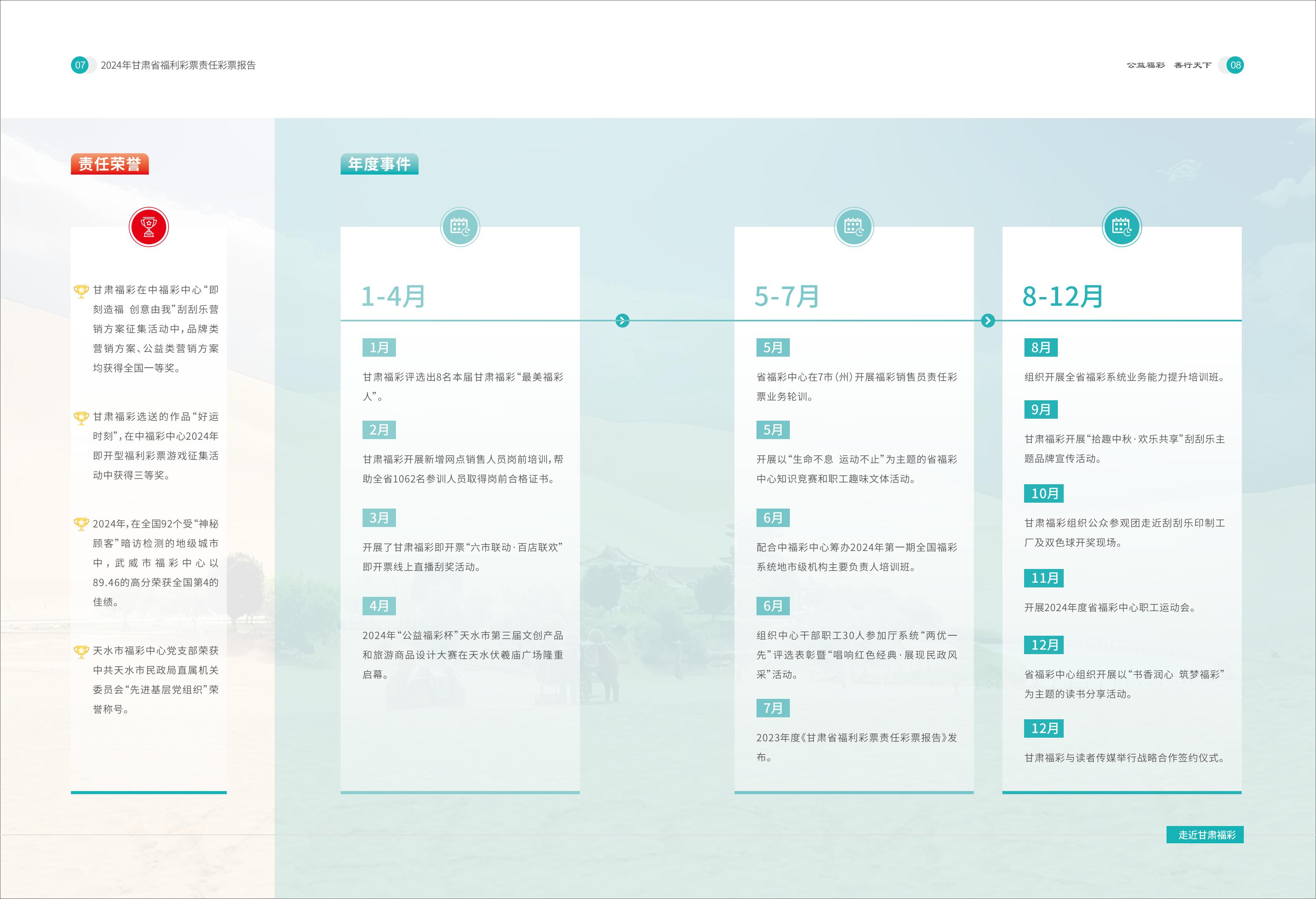Image resolution: width=1316 pixels, height=899 pixels.
Task: Click the gold trophy beside 武威市福彩中心 item
Action: tap(82, 524)
